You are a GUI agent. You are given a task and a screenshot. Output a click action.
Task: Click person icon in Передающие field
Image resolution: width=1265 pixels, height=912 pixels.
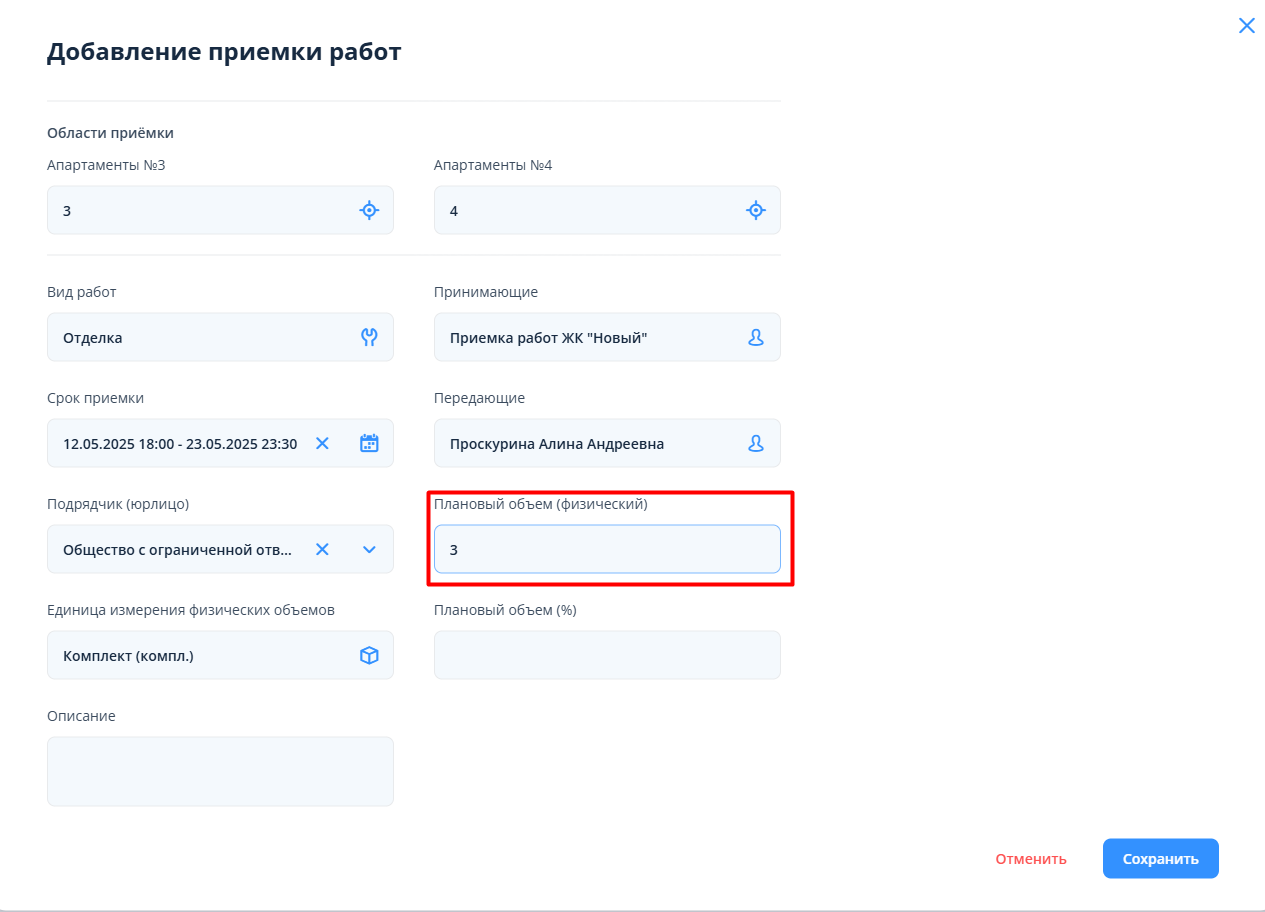click(x=756, y=443)
